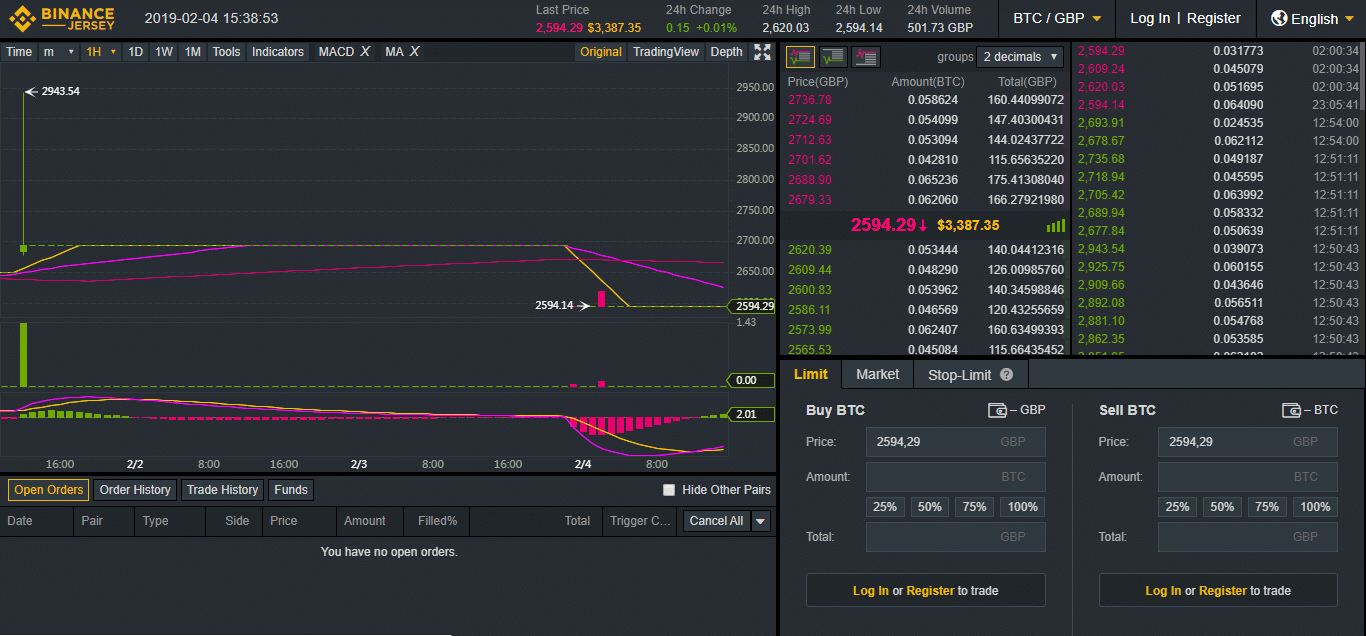Set buy amount to 50%

click(930, 507)
